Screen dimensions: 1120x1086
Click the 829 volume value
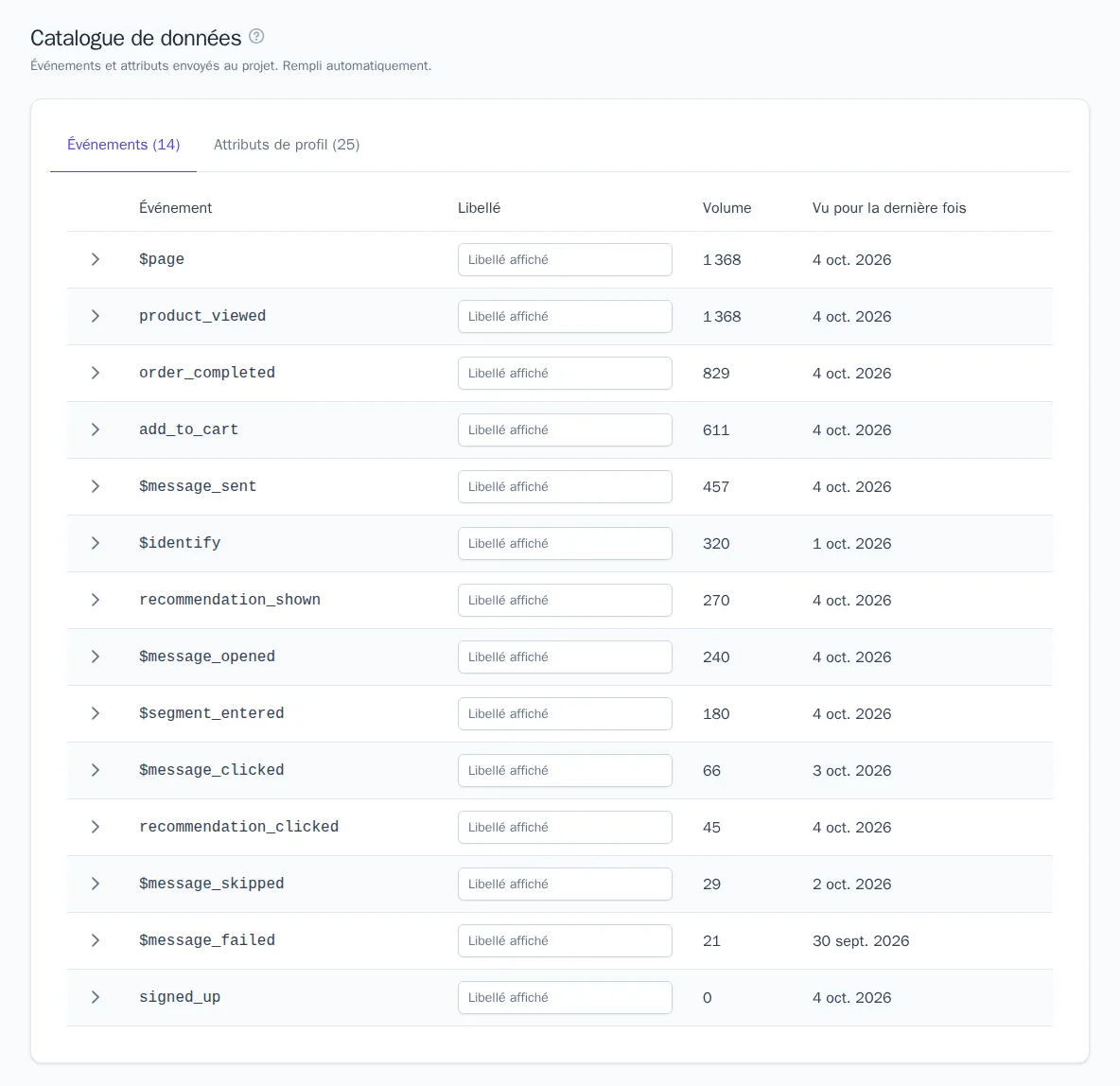[x=716, y=373]
